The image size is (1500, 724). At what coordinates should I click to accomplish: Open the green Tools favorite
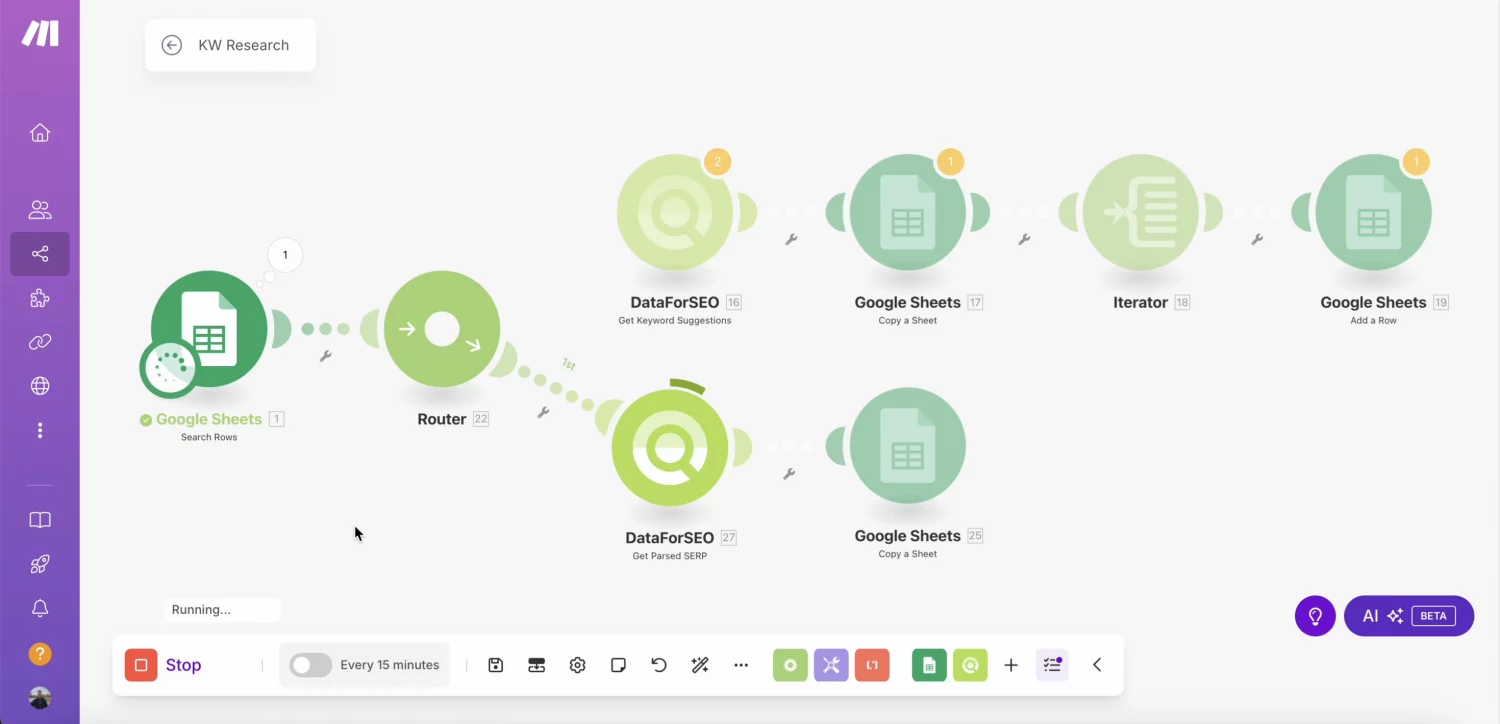point(790,665)
